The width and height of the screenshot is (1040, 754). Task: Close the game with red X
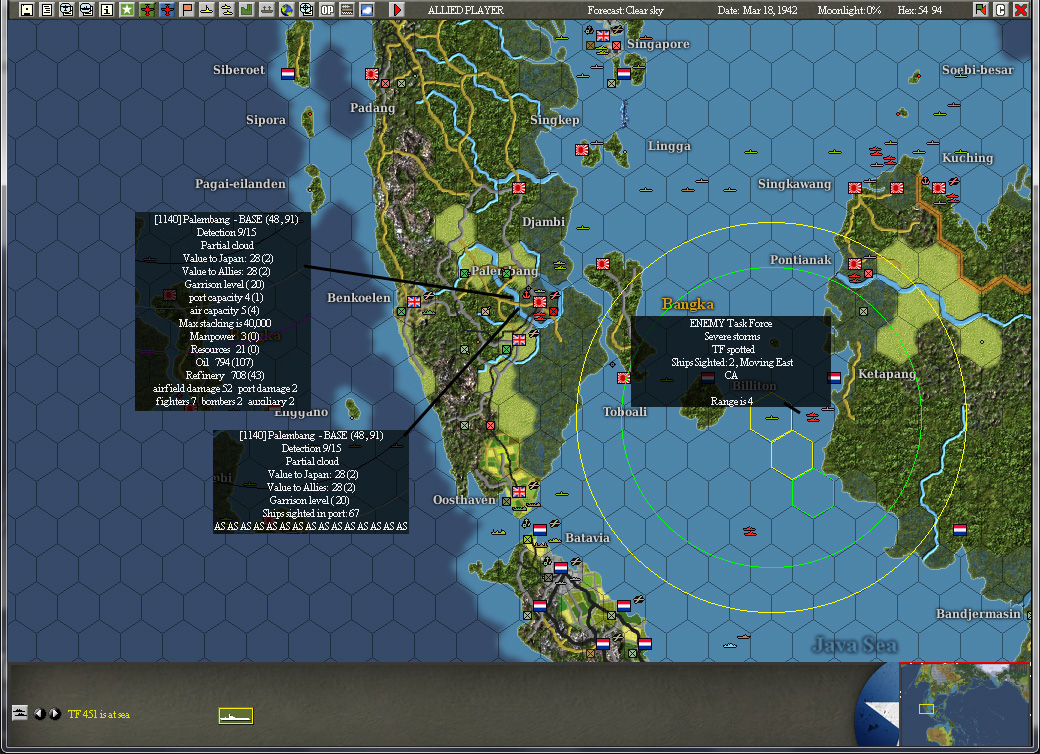pos(1021,10)
